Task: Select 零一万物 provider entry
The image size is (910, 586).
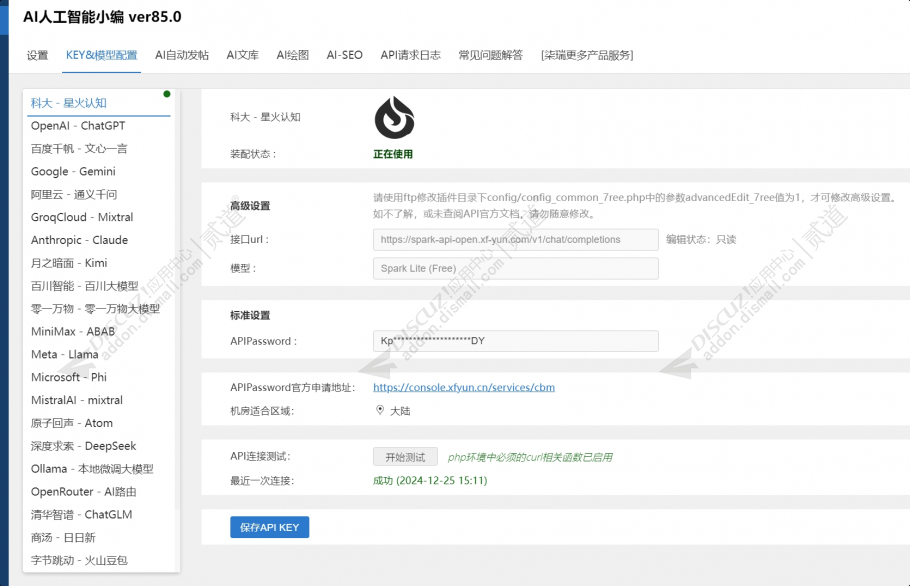Action: (x=95, y=309)
